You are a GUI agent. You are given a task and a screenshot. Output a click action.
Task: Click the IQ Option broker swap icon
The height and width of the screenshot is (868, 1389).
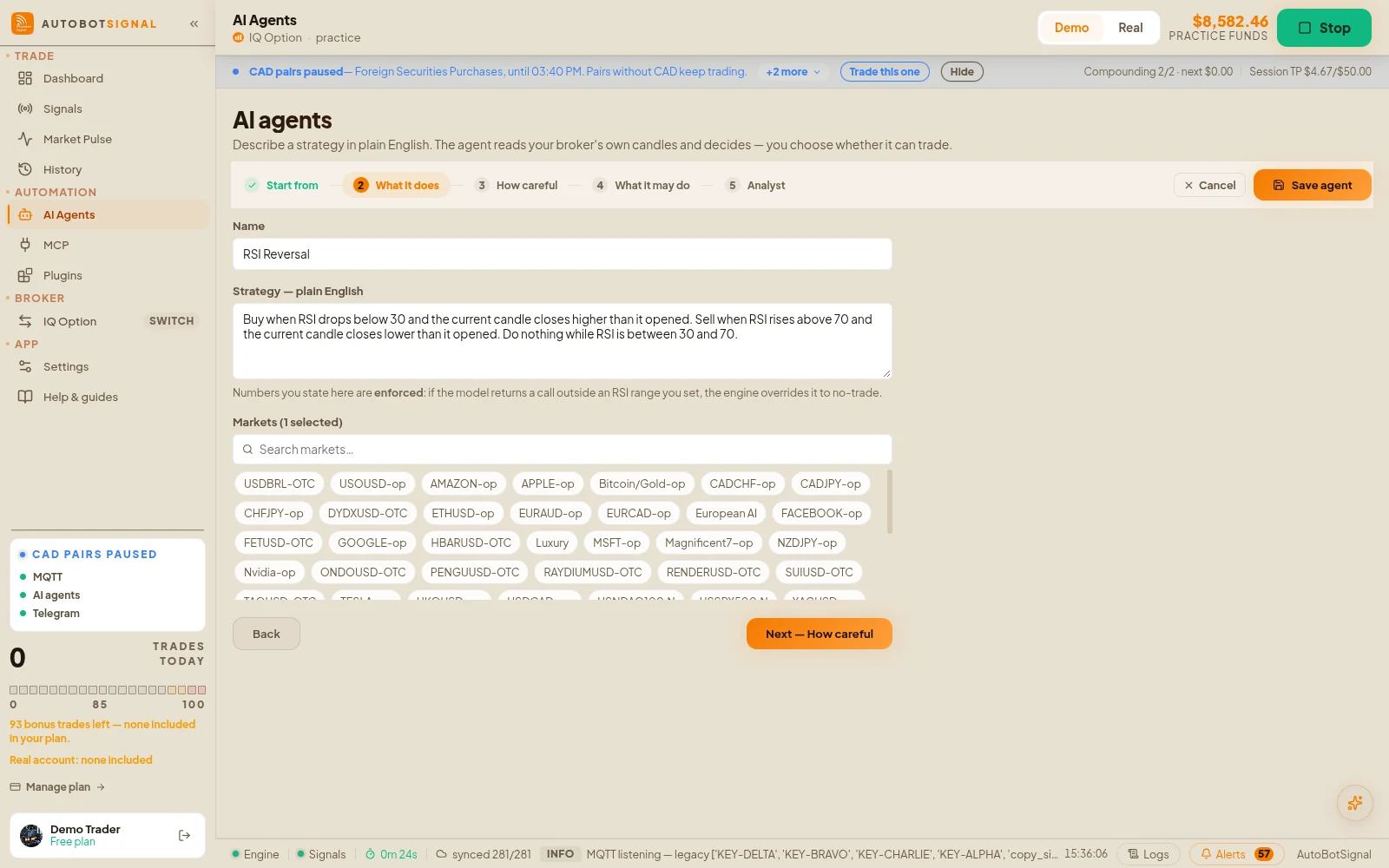(25, 321)
